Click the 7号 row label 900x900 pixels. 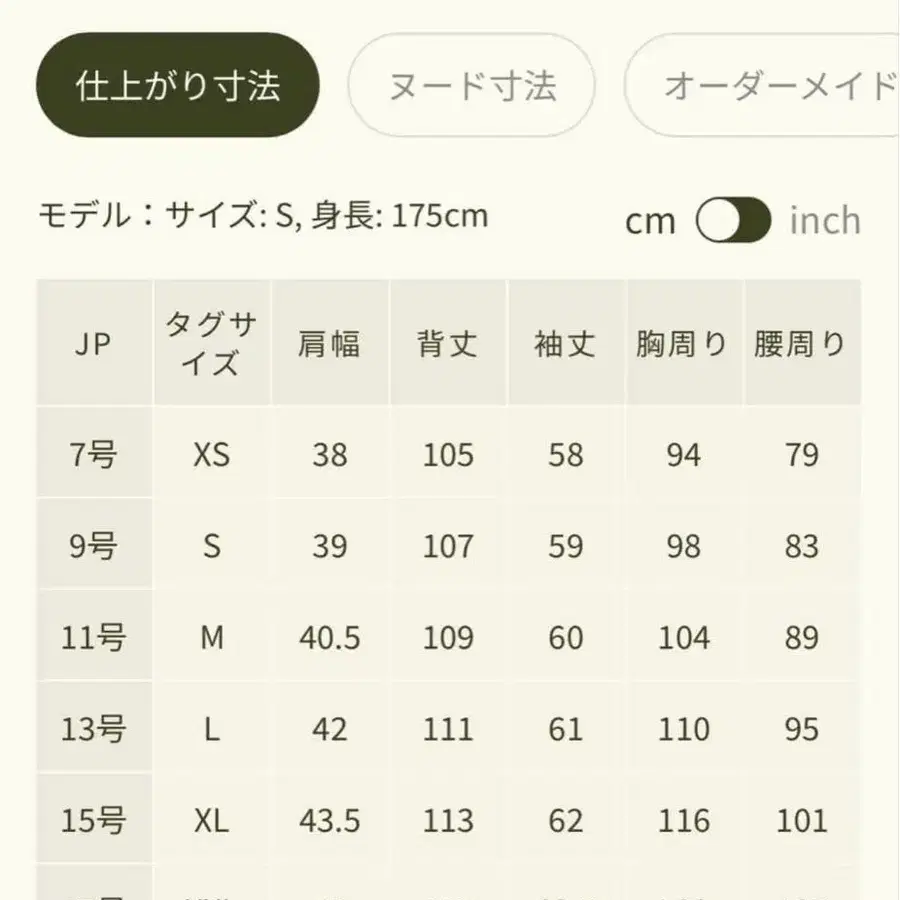click(x=93, y=455)
